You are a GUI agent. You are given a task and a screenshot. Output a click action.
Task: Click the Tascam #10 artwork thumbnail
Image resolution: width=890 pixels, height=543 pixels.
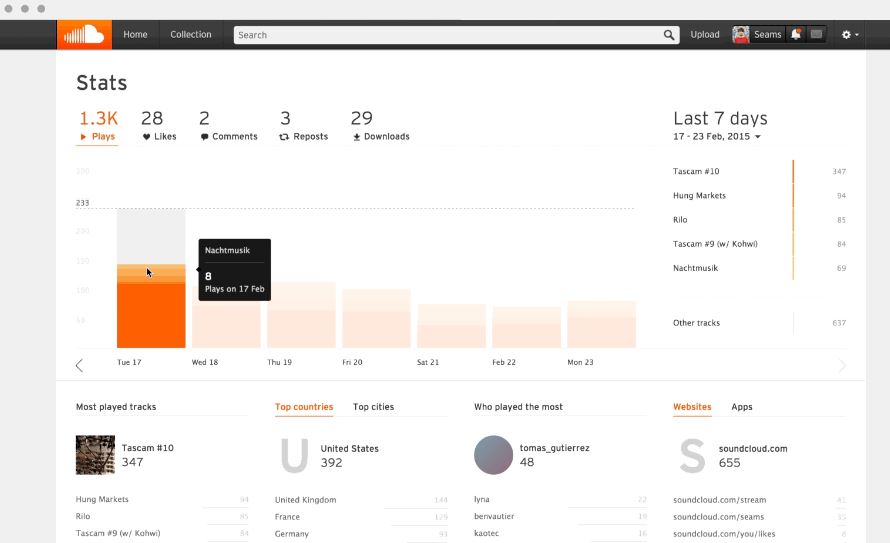click(x=95, y=455)
